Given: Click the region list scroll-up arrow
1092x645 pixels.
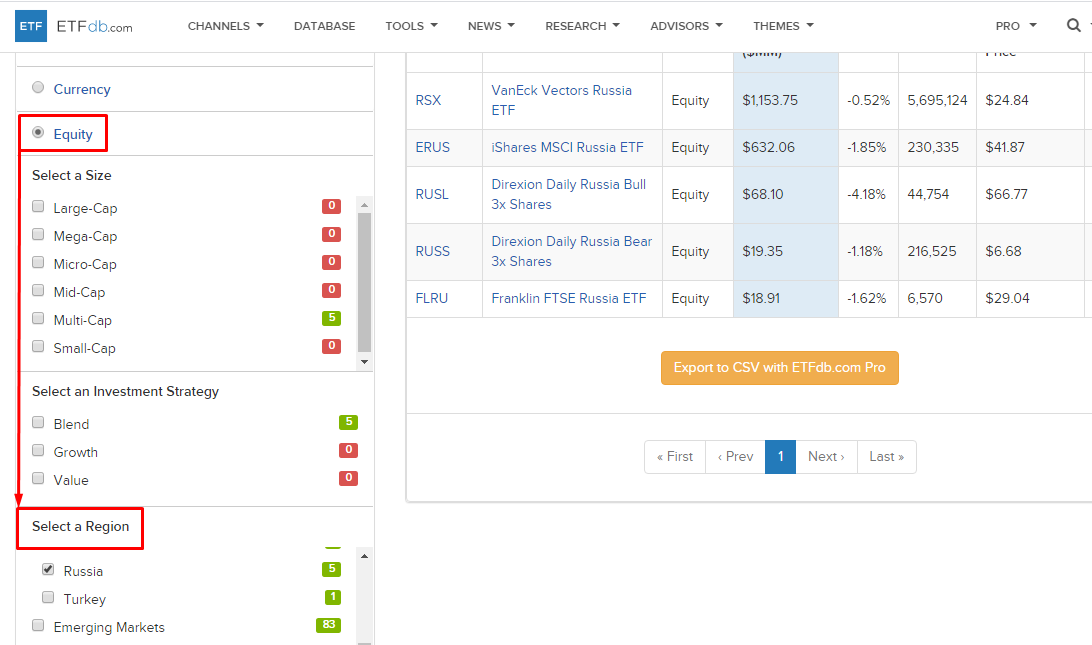Looking at the screenshot, I should click(x=364, y=556).
